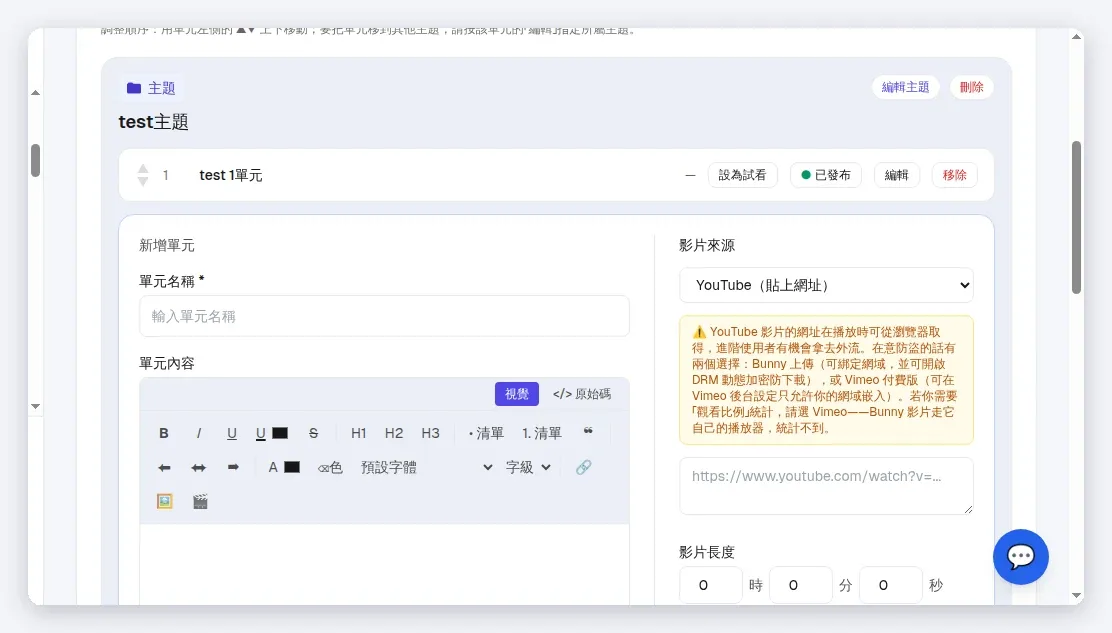Clear color formatting with the 色 eraser
This screenshot has width=1112, height=633.
pyautogui.click(x=330, y=468)
